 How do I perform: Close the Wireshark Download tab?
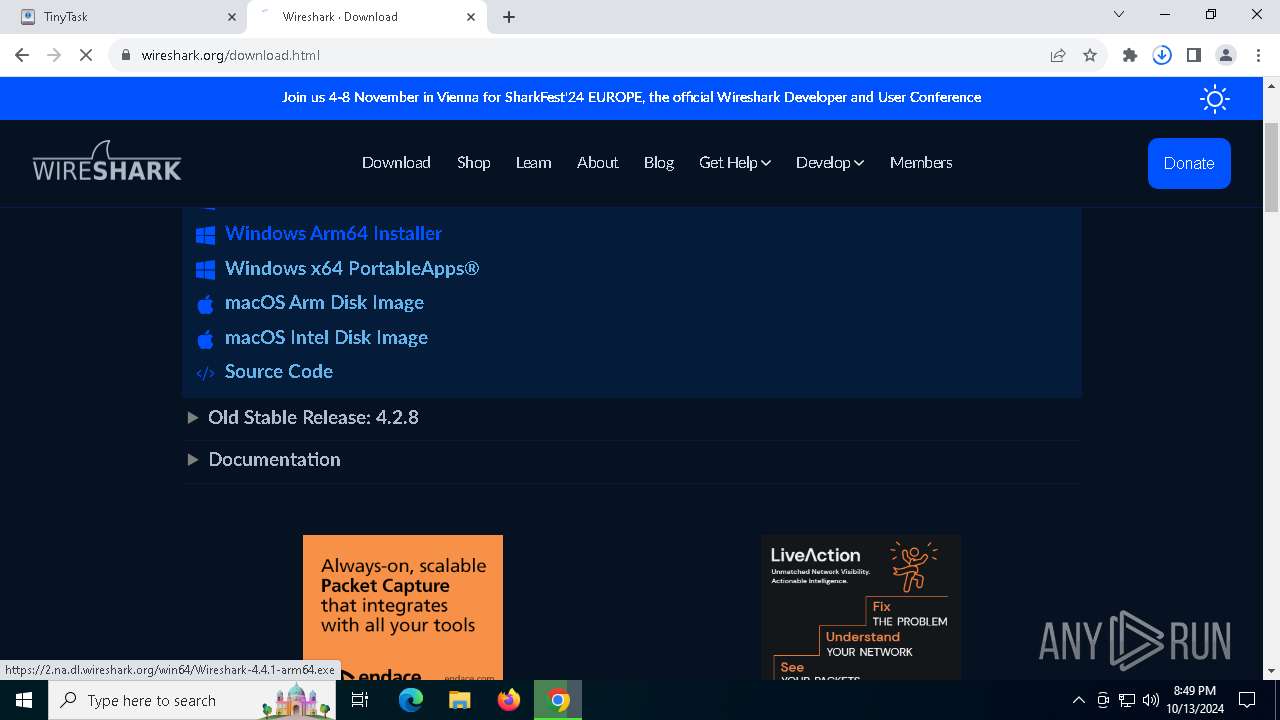click(x=472, y=17)
